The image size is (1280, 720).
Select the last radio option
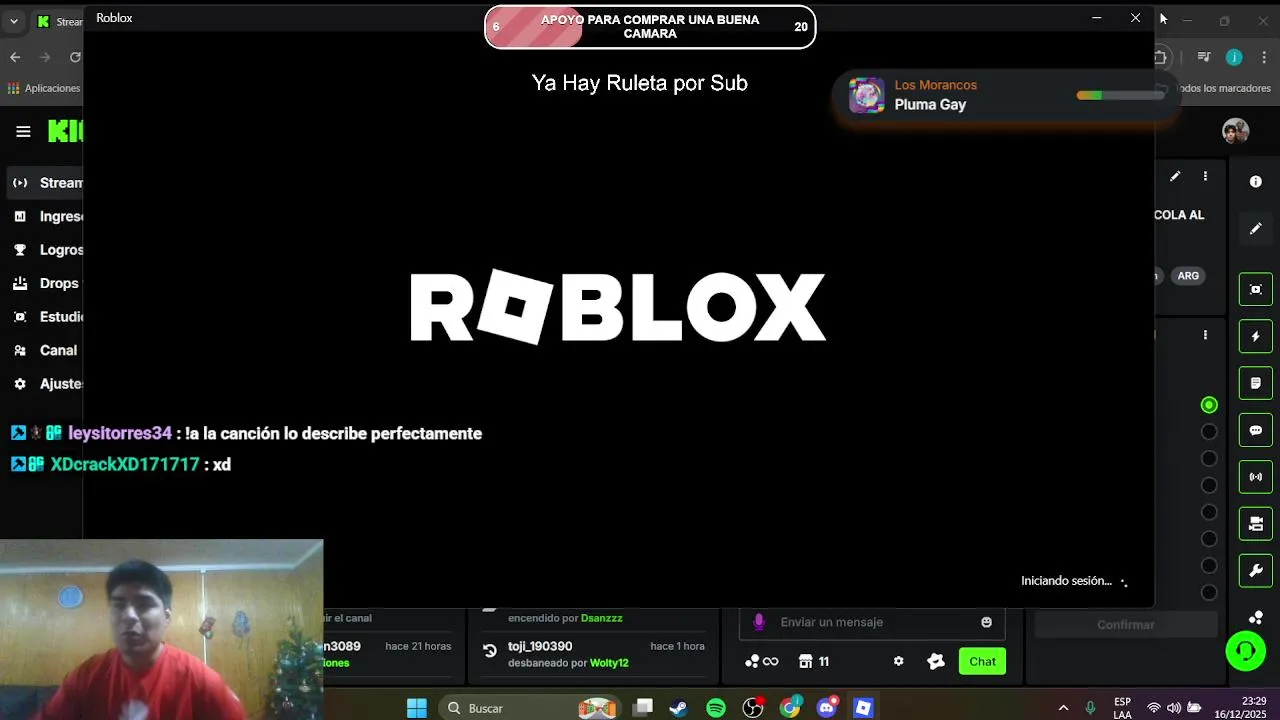pos(1209,592)
